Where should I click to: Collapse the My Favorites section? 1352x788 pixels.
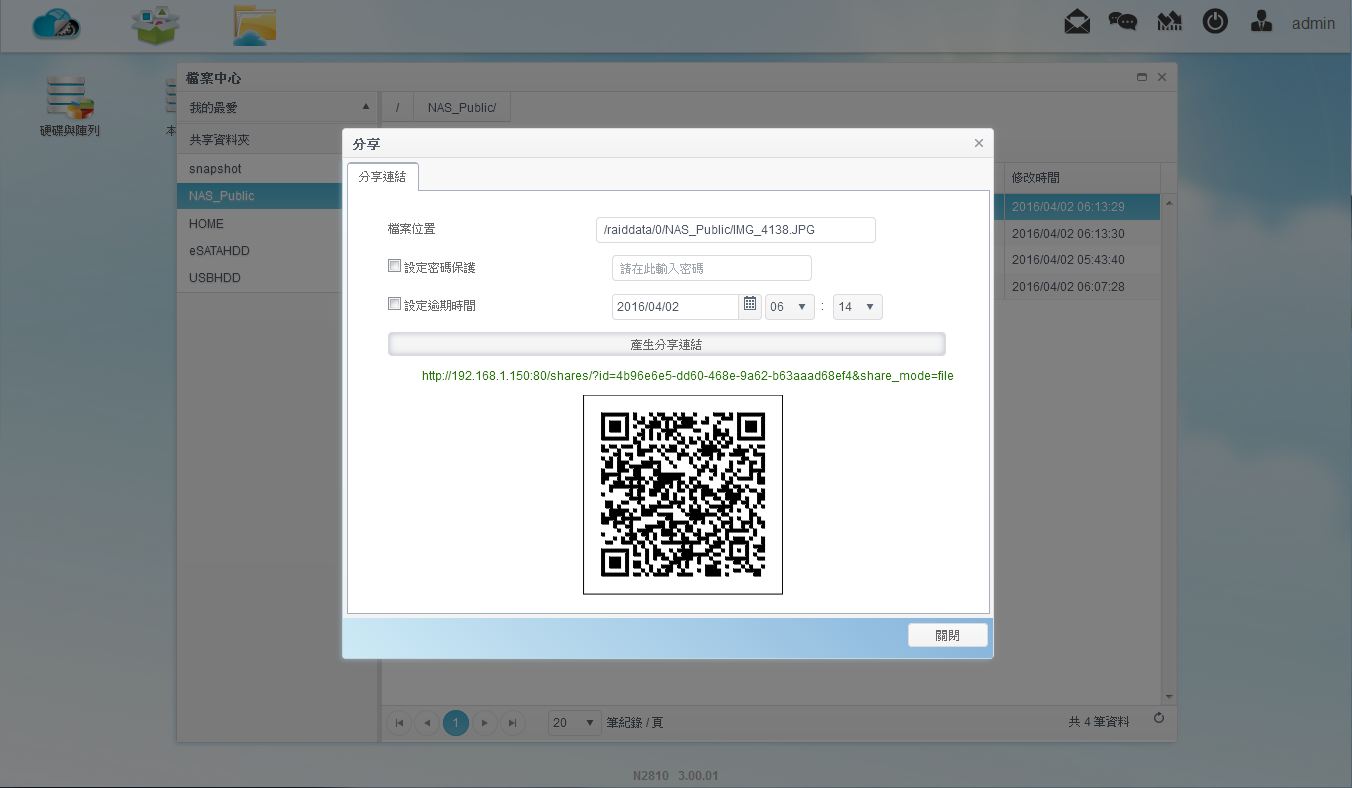pyautogui.click(x=366, y=106)
